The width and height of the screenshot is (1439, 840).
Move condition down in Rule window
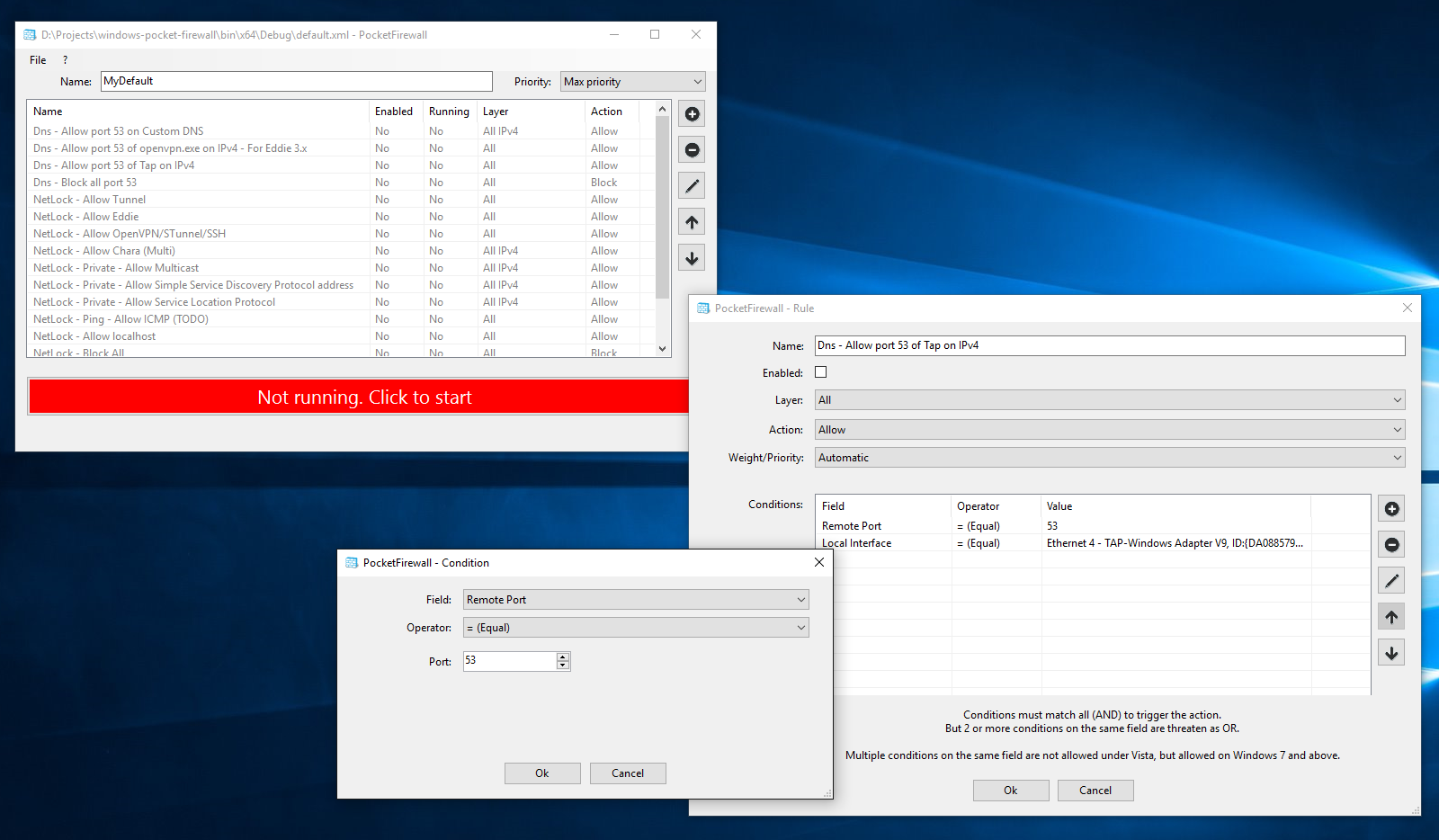1391,653
